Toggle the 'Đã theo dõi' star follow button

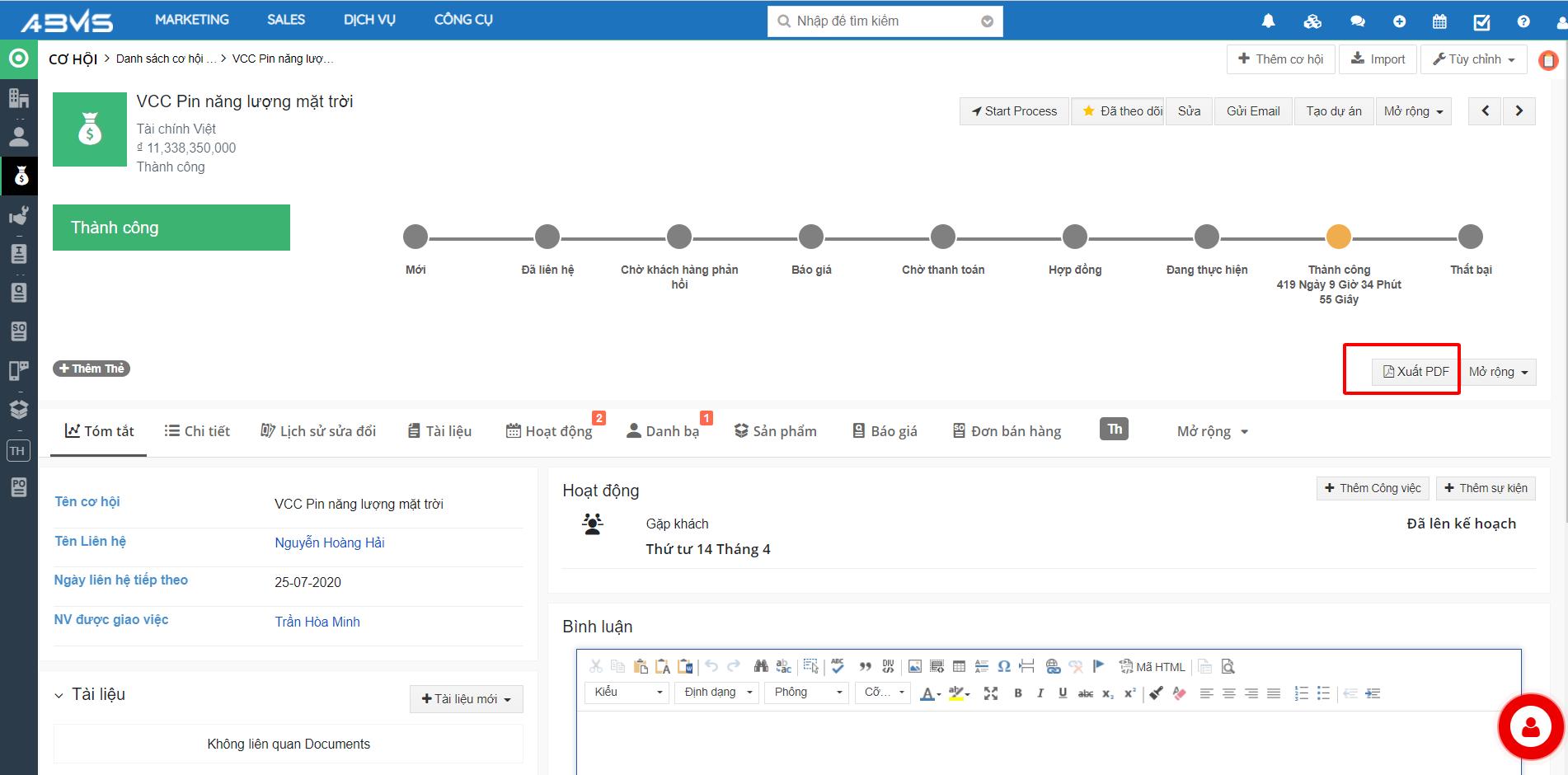(x=1117, y=111)
